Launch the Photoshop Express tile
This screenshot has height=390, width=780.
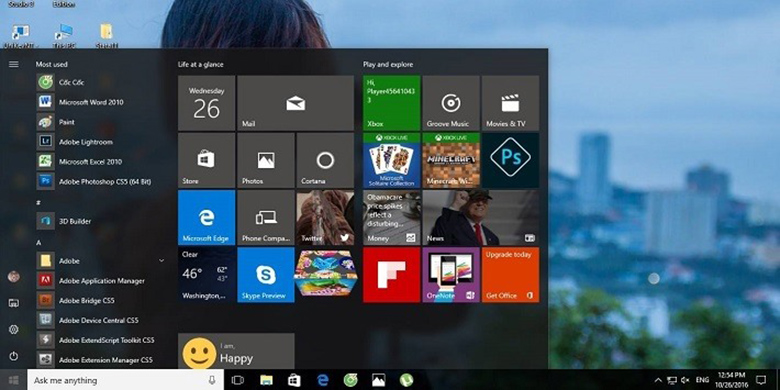[x=510, y=160]
